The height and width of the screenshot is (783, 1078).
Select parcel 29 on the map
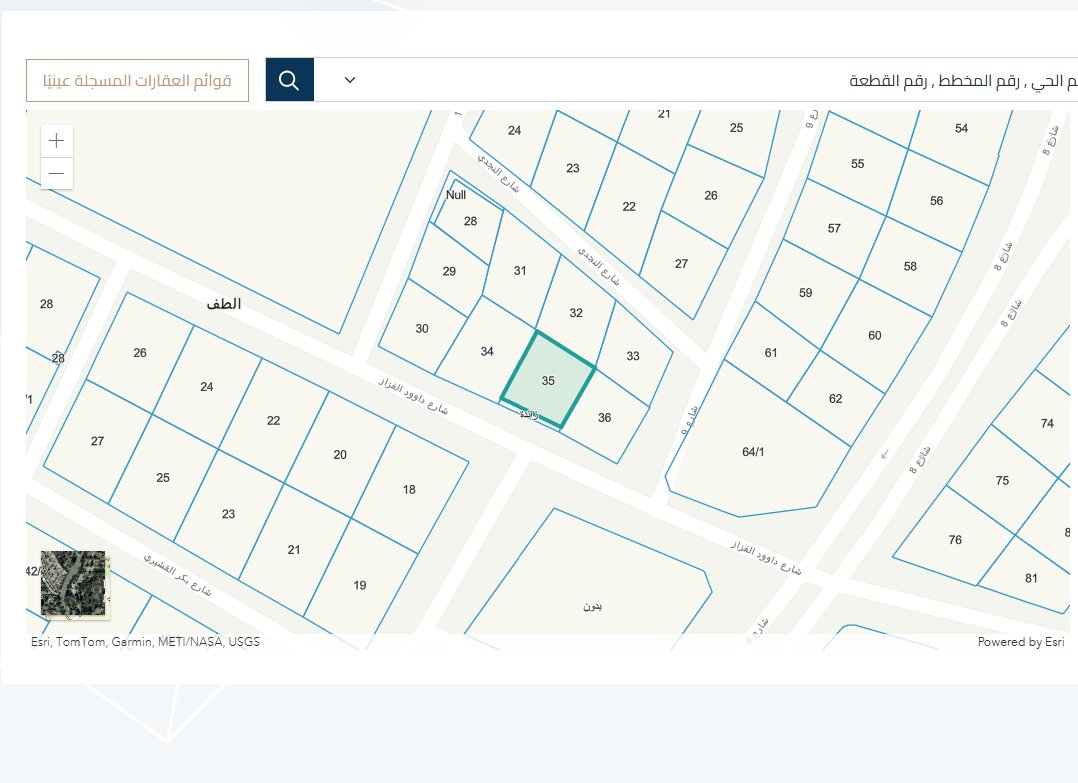449,271
